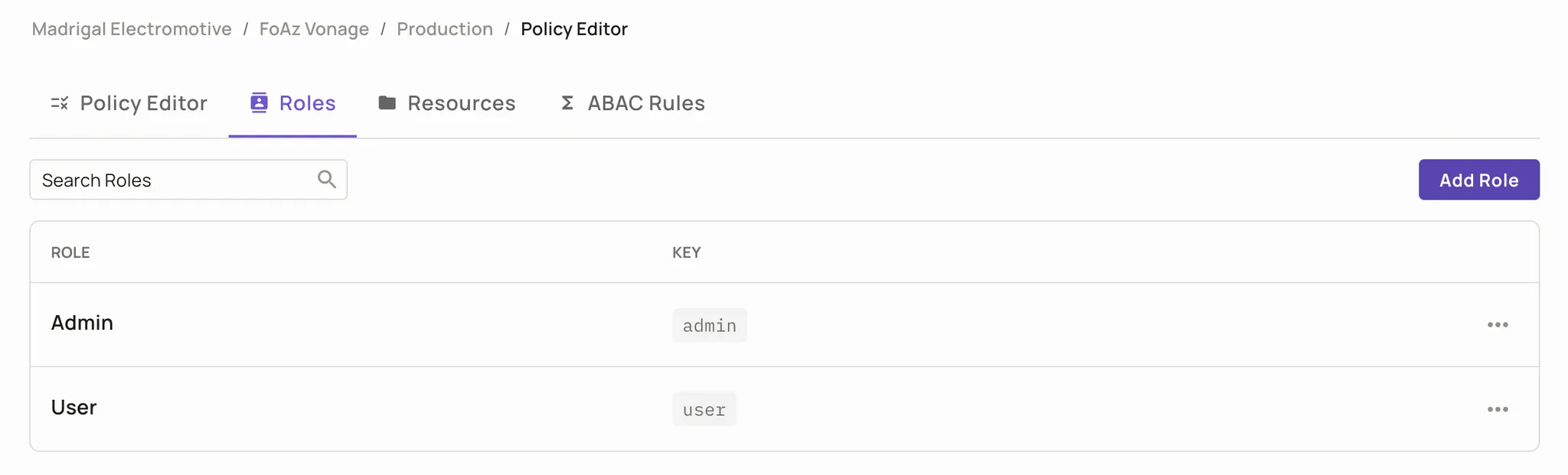Click the 'user' key chip
The height and width of the screenshot is (475, 1568).
[704, 410]
